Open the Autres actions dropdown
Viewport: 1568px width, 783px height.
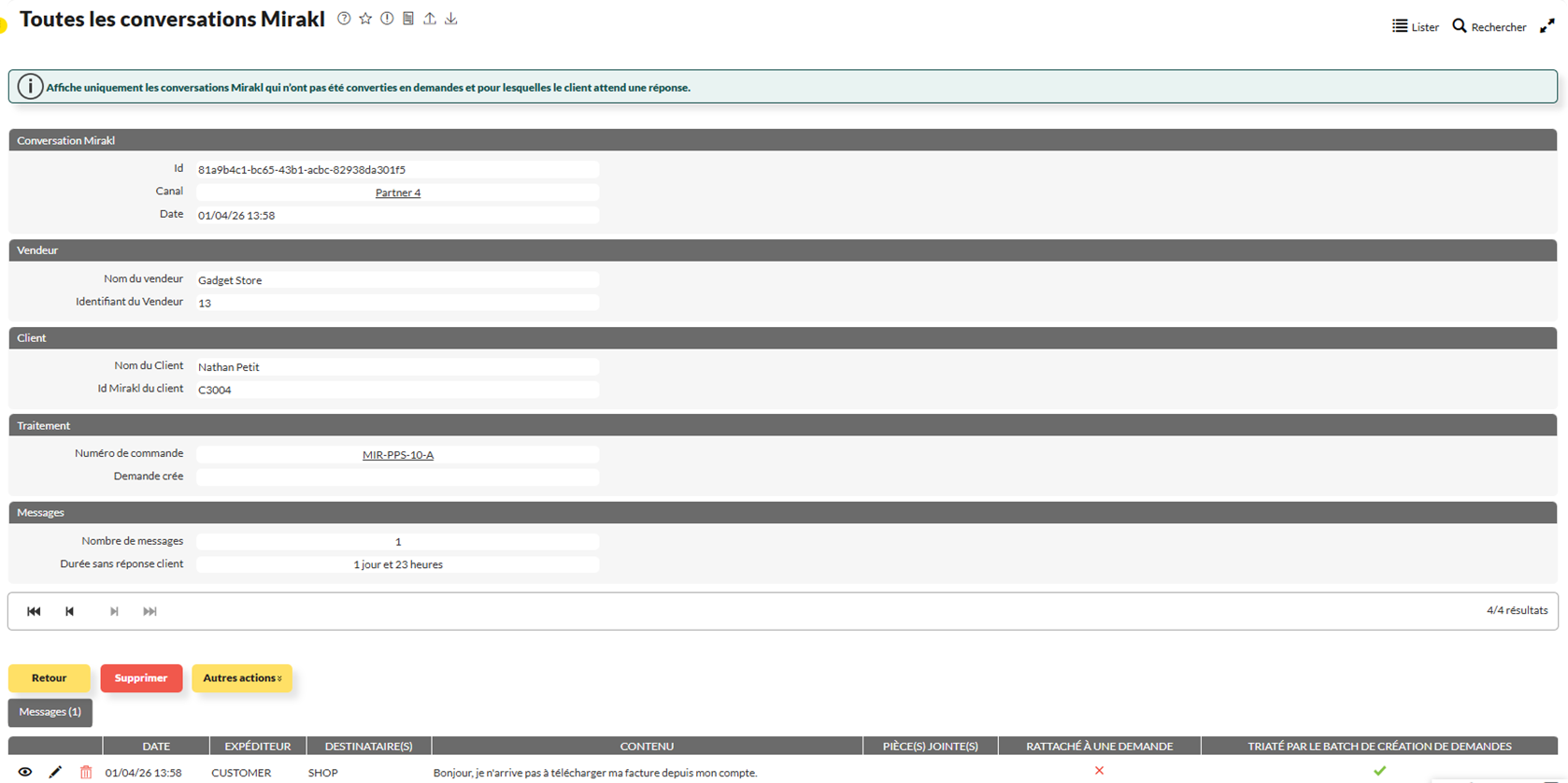(242, 678)
